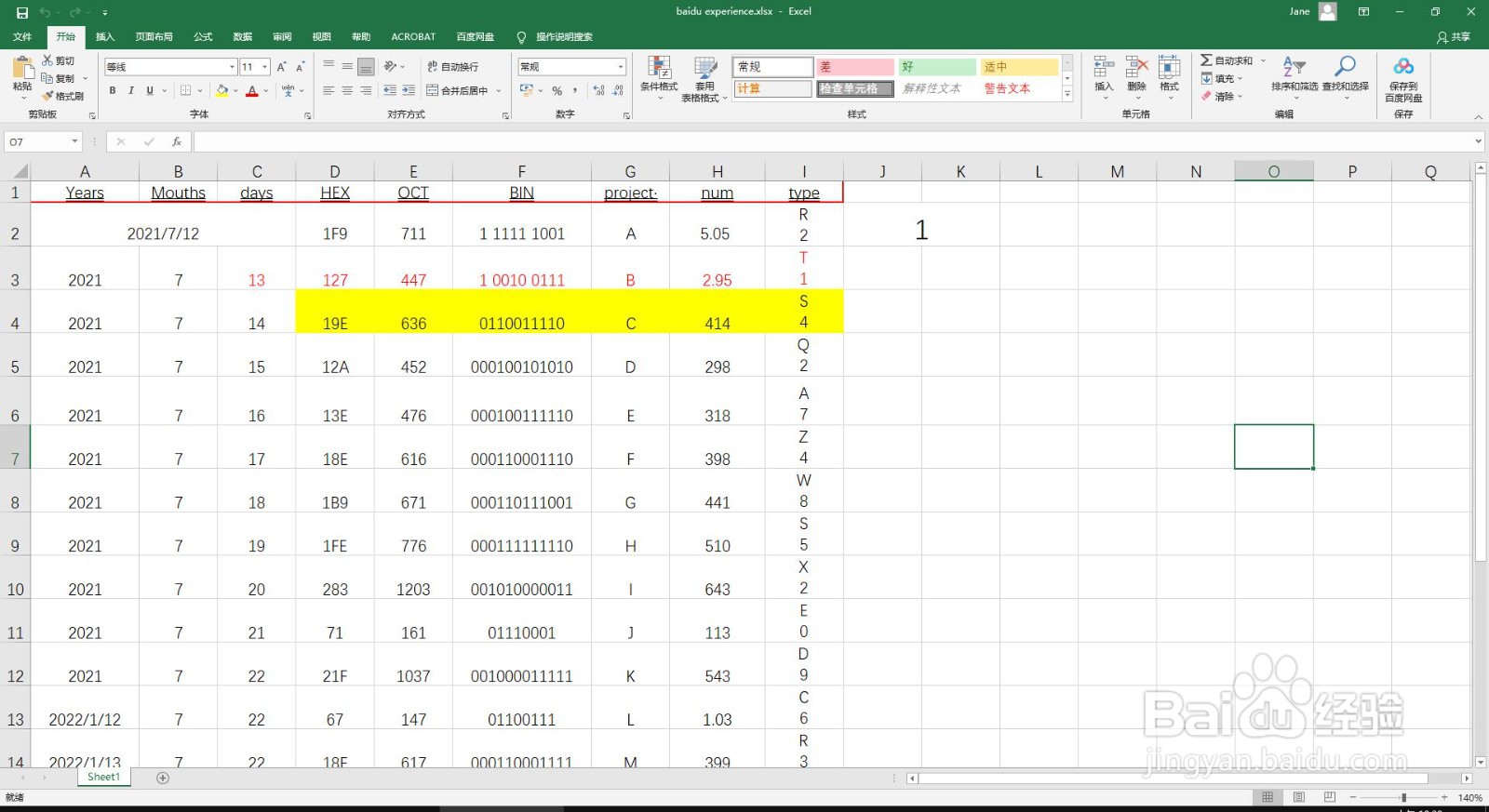Expand the cell styles gallery
1489x812 pixels.
tap(1067, 95)
